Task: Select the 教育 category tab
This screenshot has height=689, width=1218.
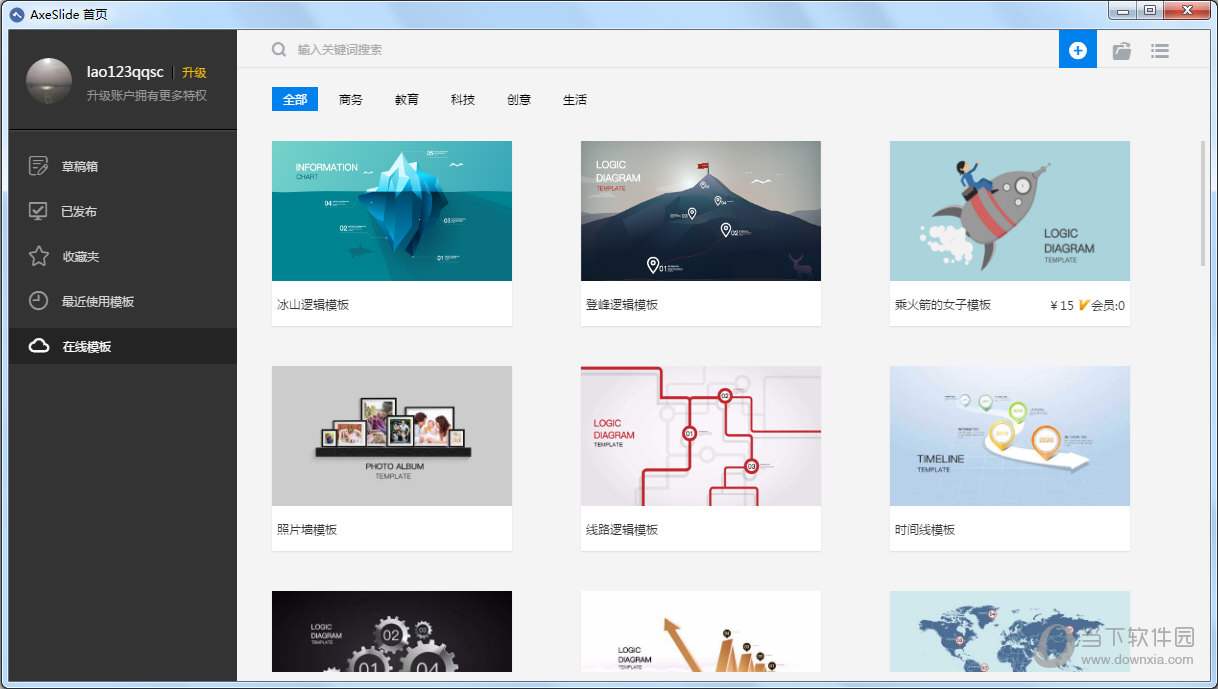Action: (x=407, y=99)
